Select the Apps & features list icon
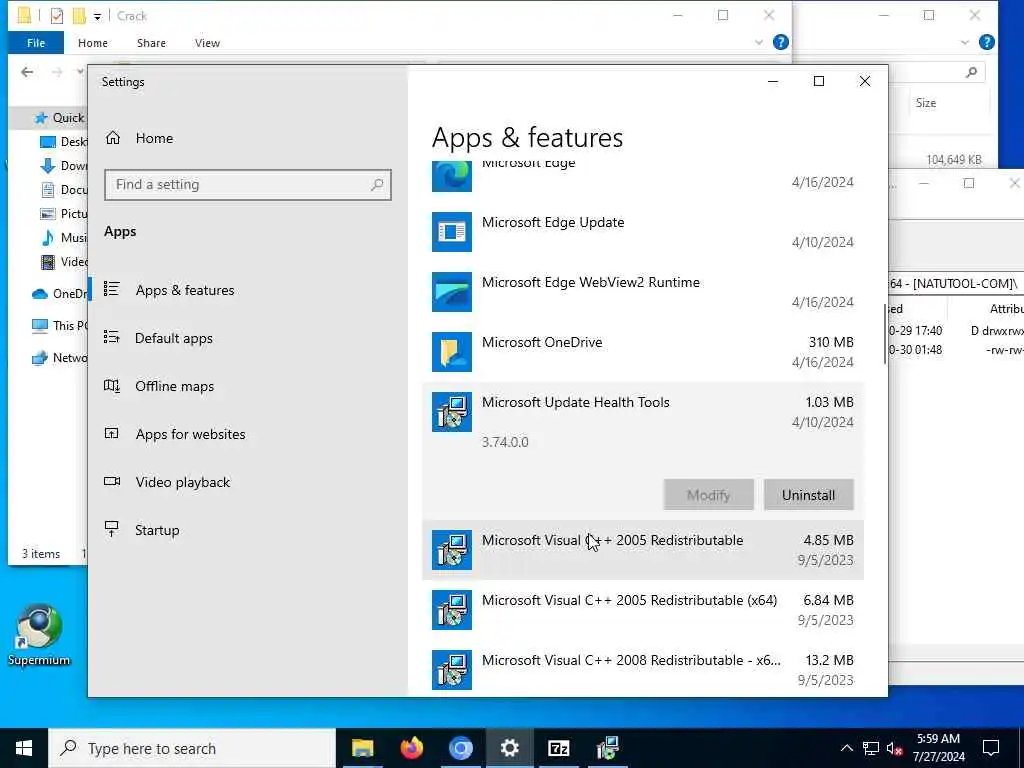Viewport: 1024px width, 768px height. (x=112, y=289)
